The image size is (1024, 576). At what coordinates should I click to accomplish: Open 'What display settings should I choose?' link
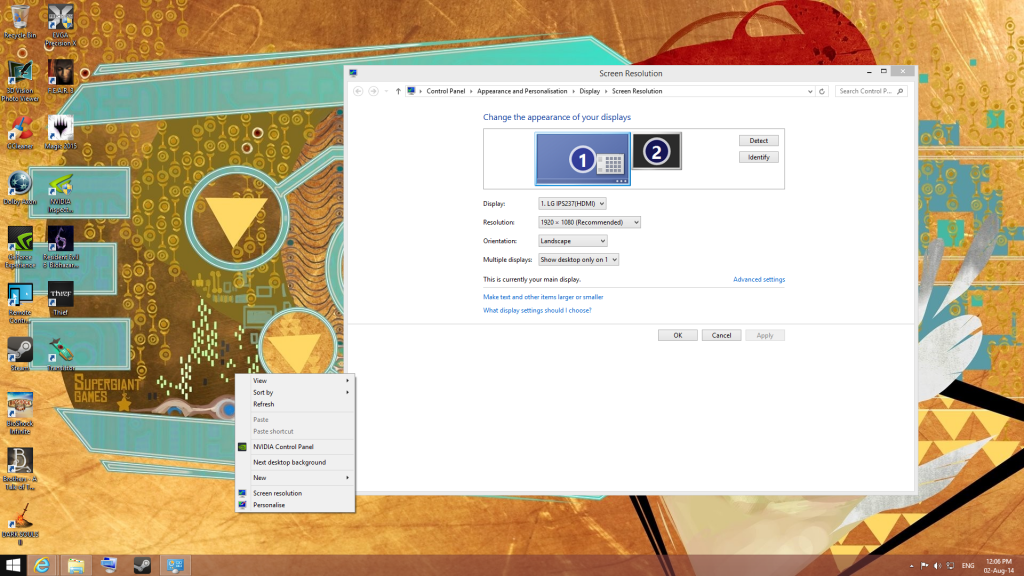pos(537,311)
